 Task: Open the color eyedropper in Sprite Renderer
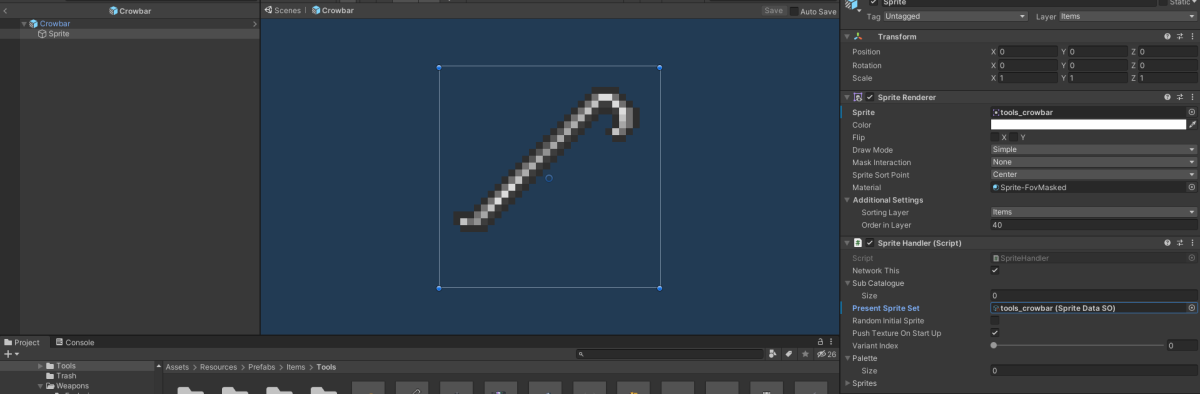[1192, 125]
